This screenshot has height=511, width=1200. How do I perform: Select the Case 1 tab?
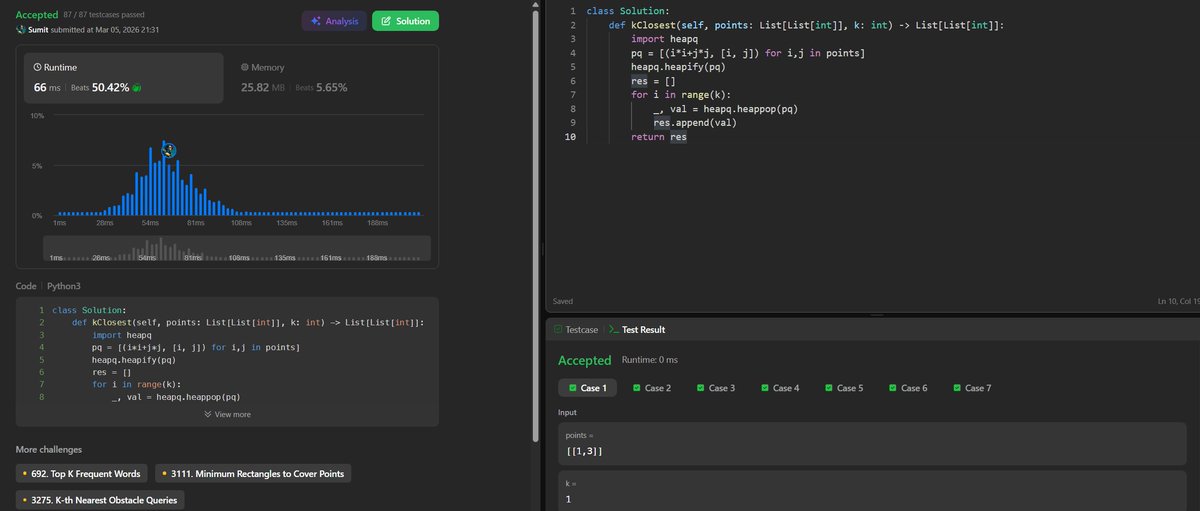tap(588, 388)
